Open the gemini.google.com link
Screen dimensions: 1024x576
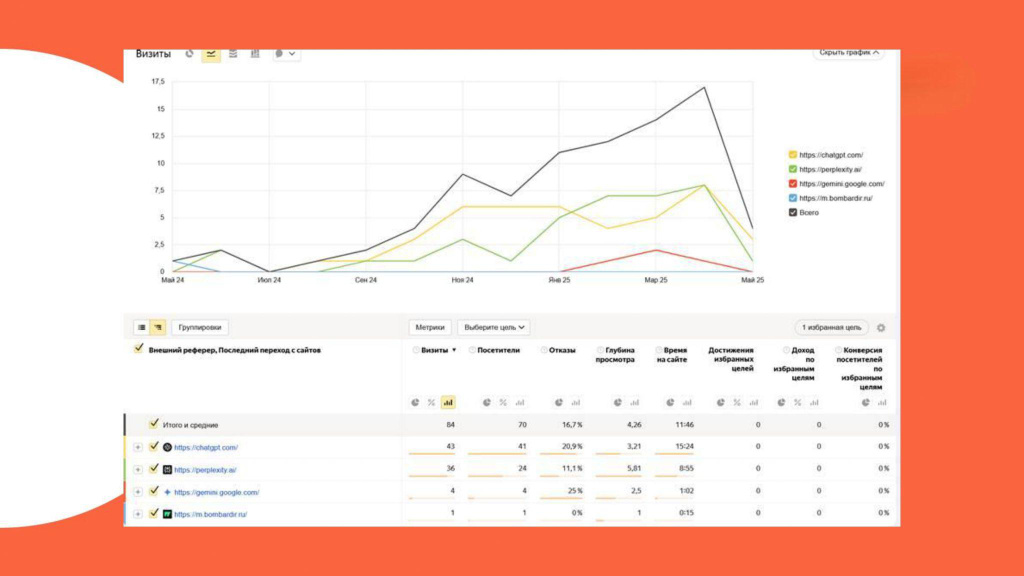[216, 492]
